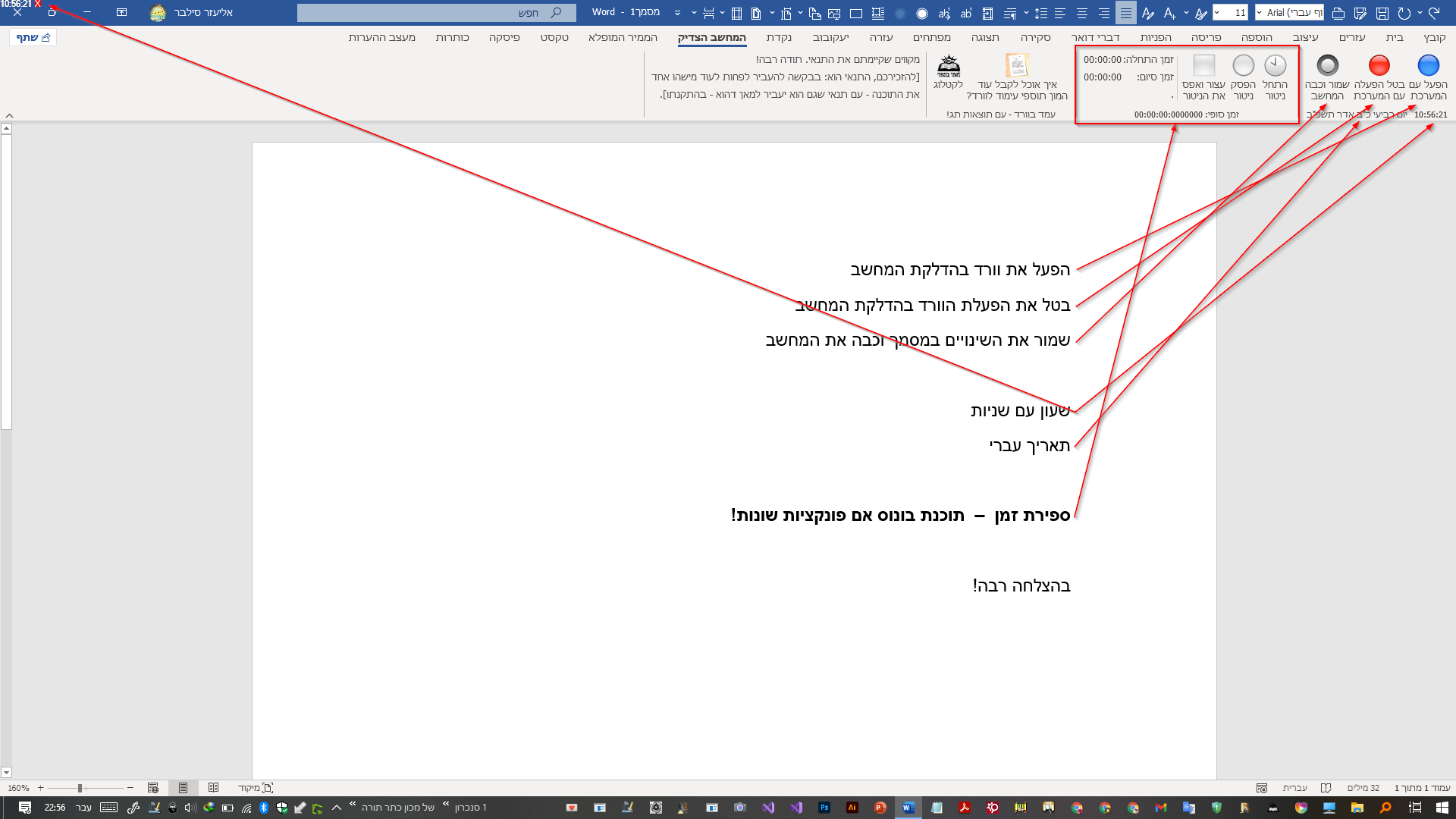Open Photoshop from the Windows taskbar

click(x=824, y=808)
